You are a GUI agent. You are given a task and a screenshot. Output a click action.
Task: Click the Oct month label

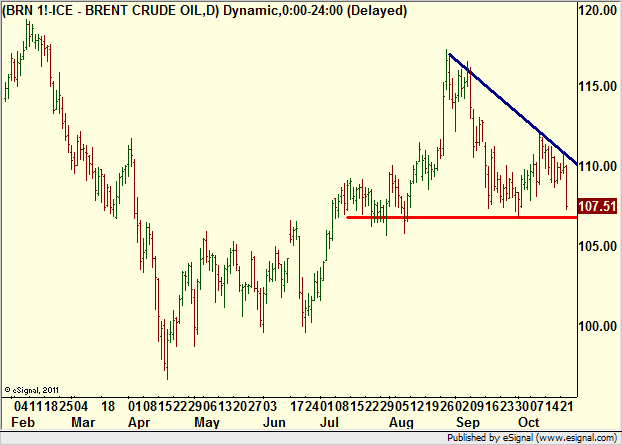click(529, 422)
